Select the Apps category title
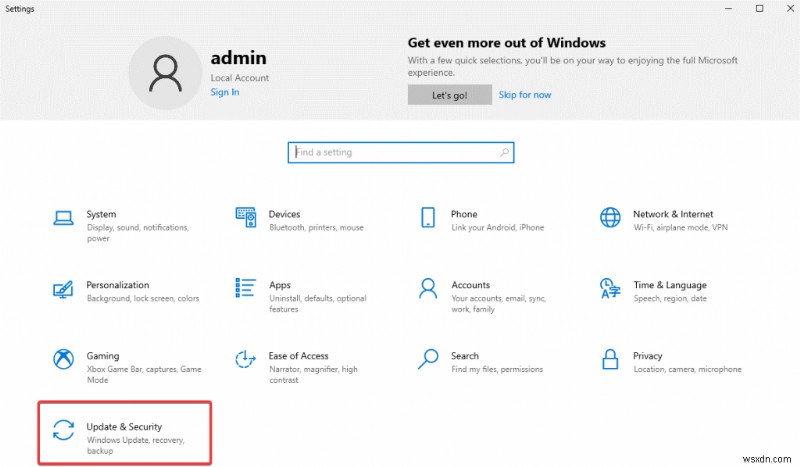The image size is (800, 467). pos(280,285)
